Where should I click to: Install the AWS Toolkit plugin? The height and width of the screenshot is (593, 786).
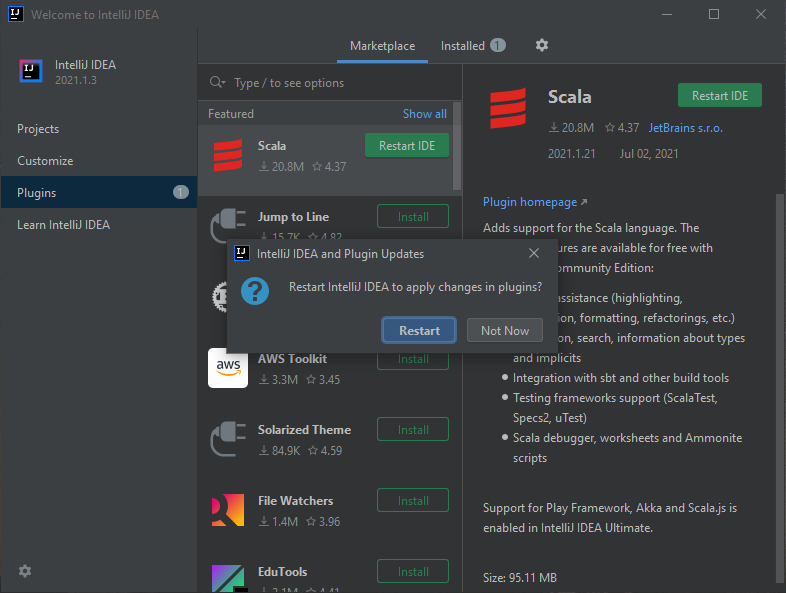413,360
